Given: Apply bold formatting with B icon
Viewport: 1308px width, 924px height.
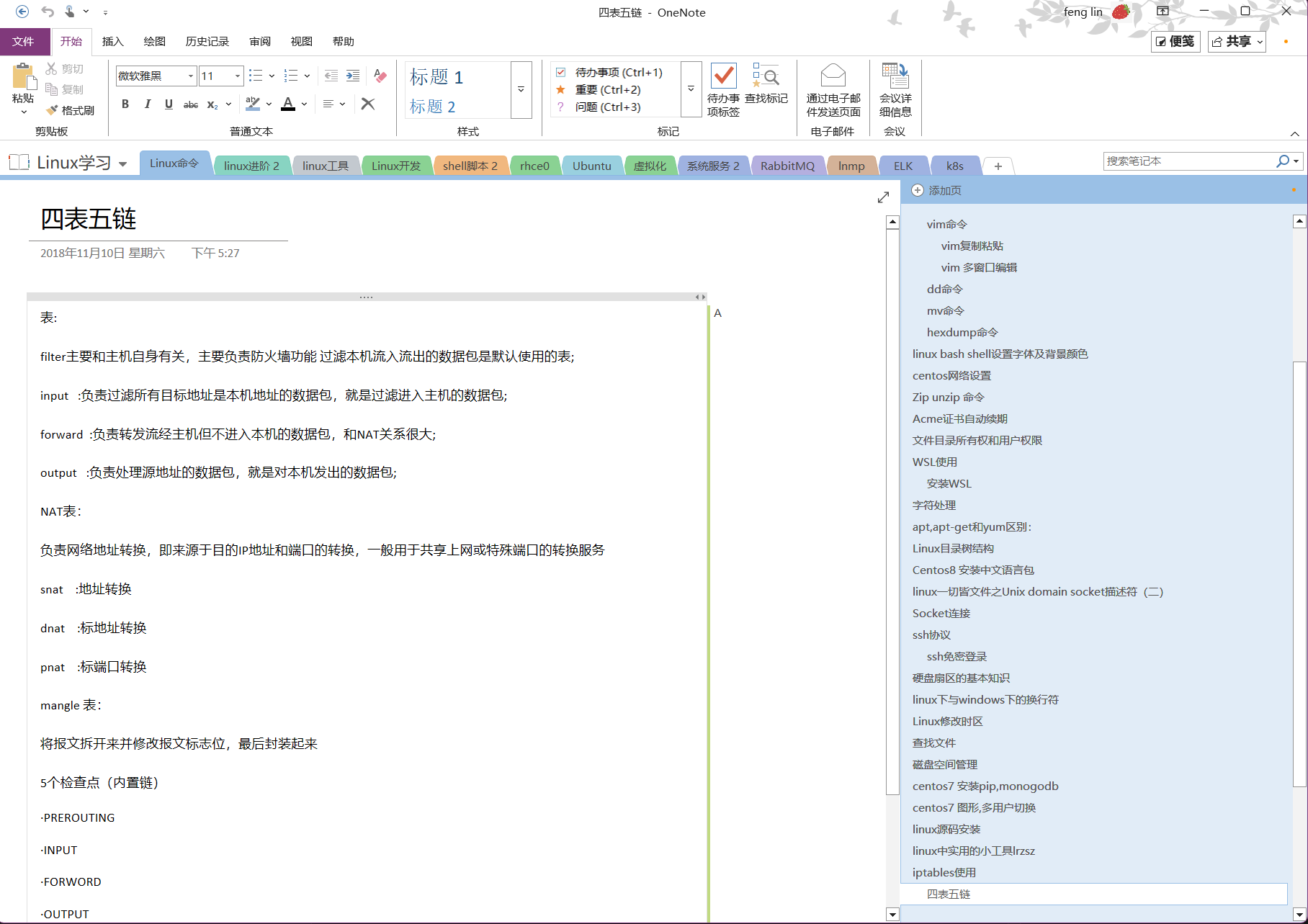Looking at the screenshot, I should (125, 104).
